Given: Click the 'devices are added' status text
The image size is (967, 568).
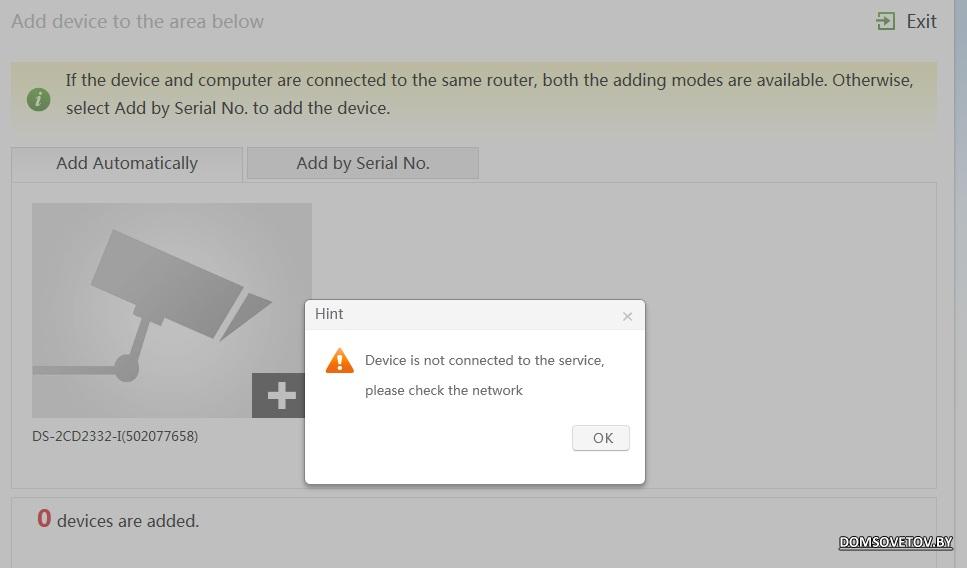Looking at the screenshot, I should coord(128,521).
